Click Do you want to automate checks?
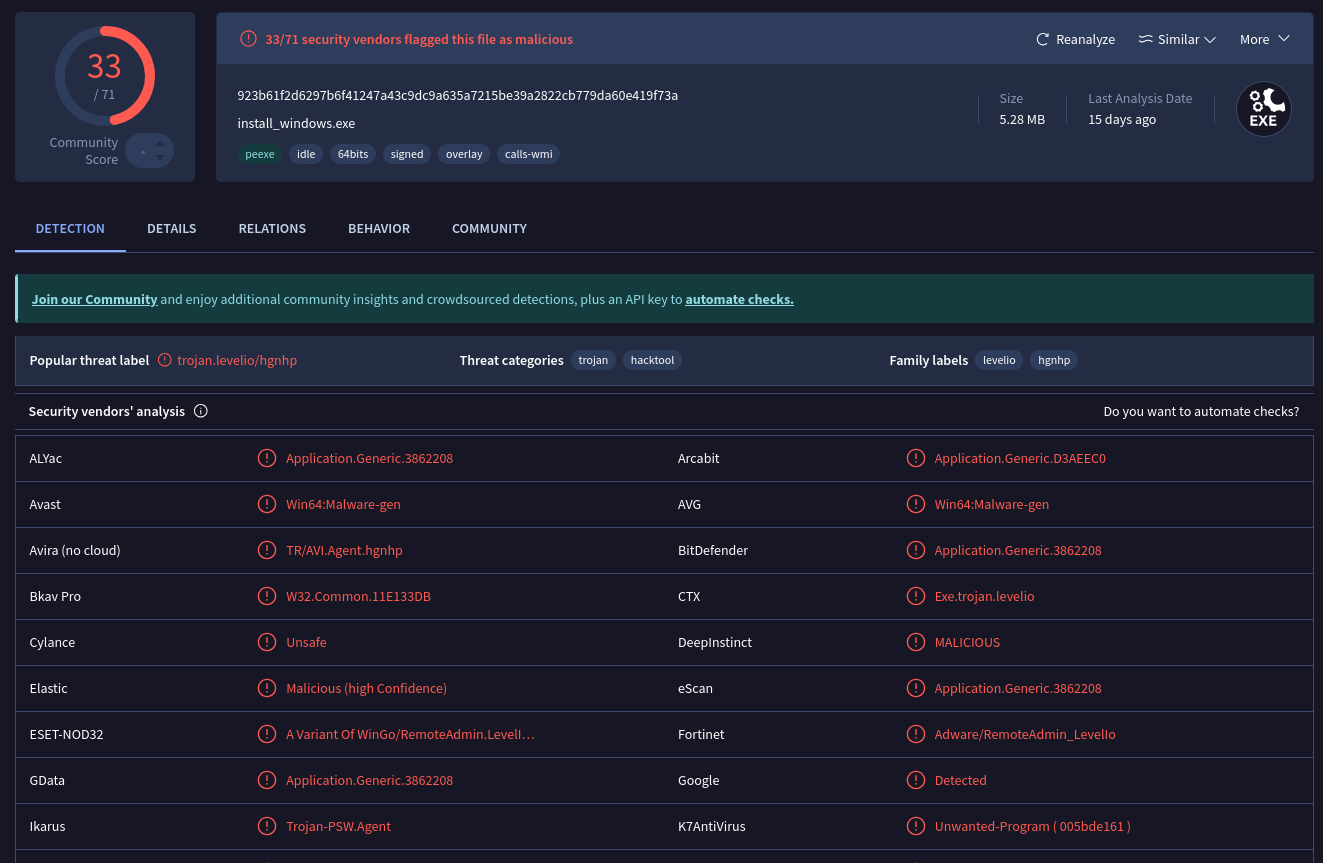The width and height of the screenshot is (1323, 863). (1201, 411)
